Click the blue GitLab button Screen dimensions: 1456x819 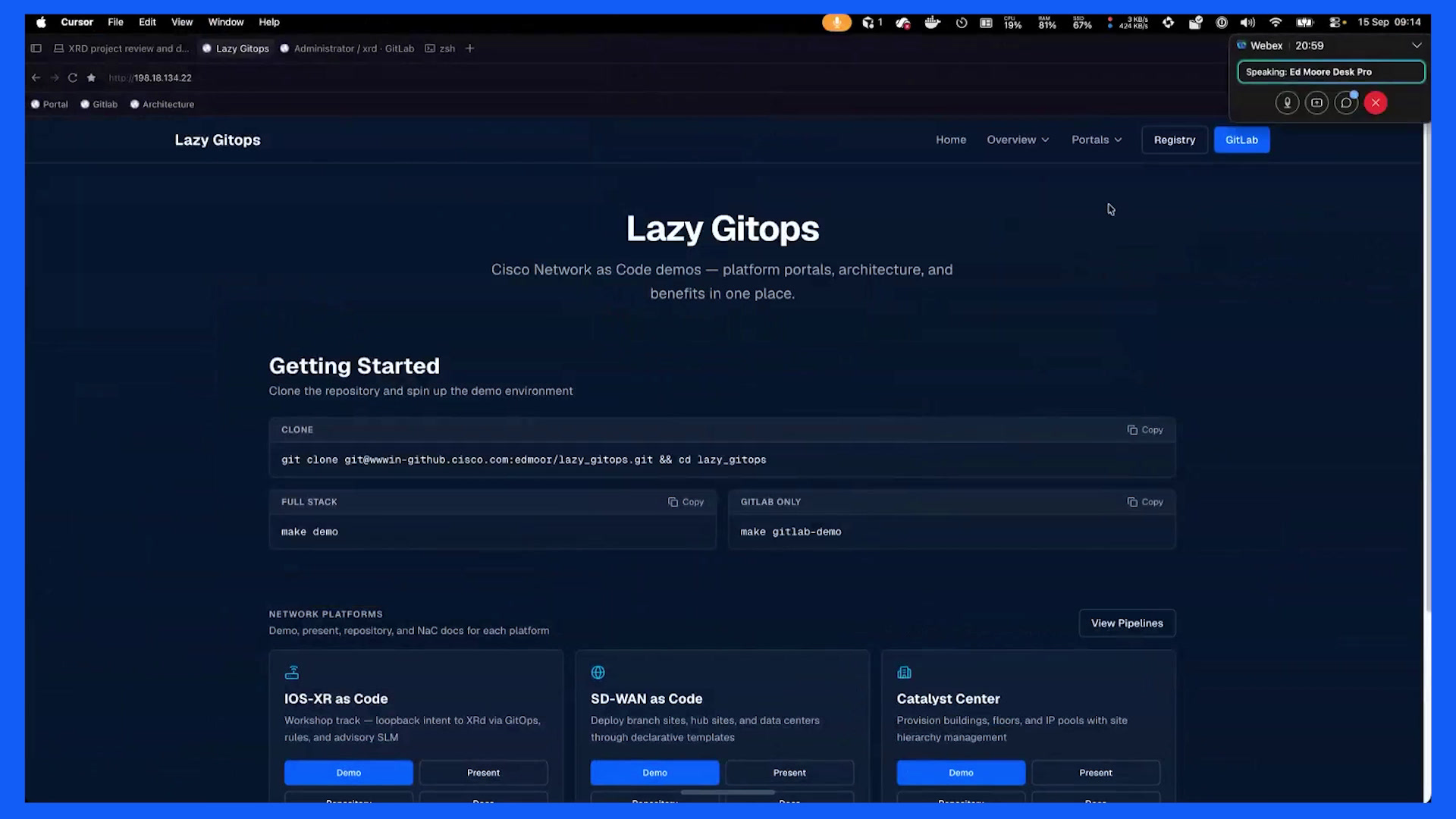coord(1241,140)
